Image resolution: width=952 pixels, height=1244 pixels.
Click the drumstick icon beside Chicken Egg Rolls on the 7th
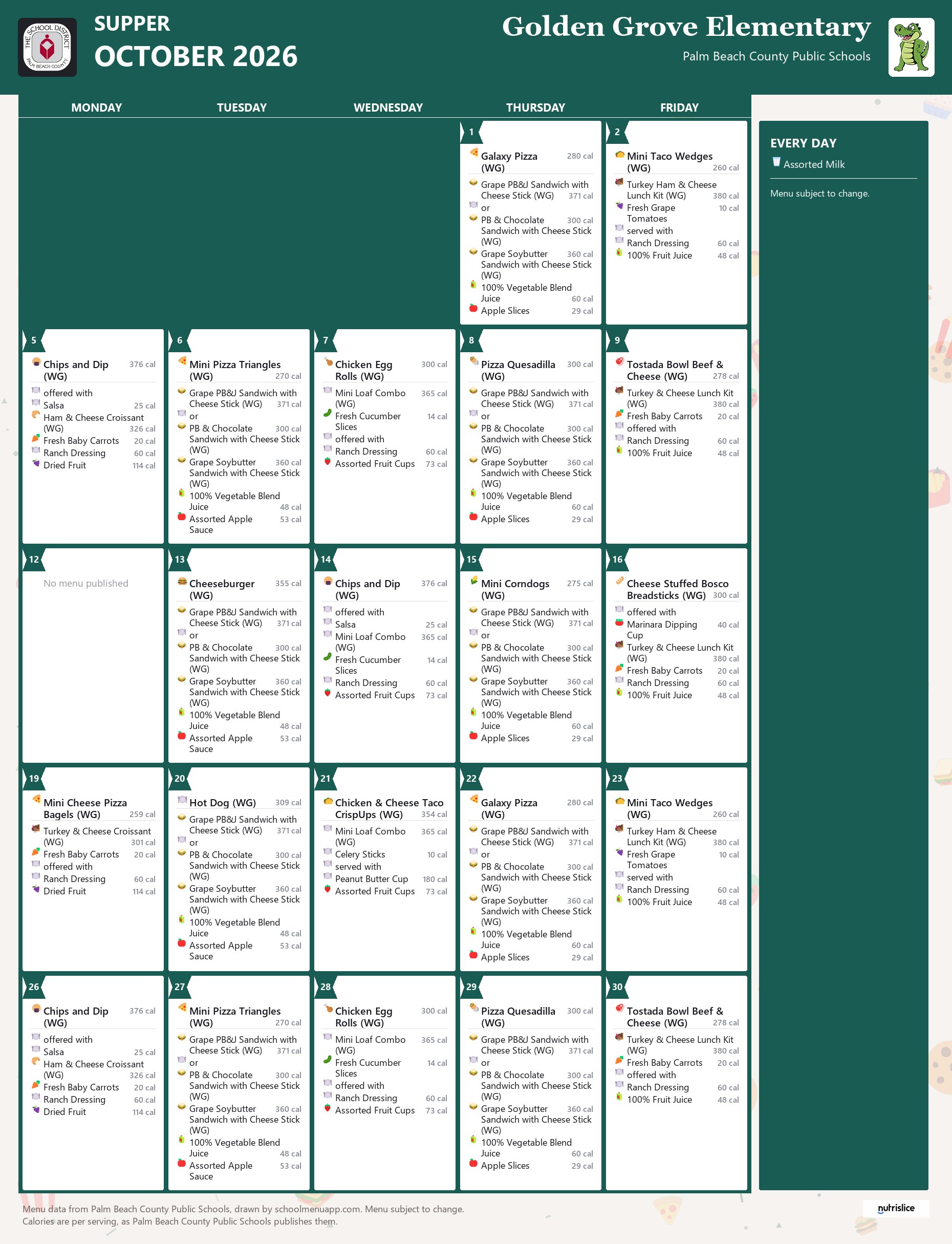click(328, 361)
